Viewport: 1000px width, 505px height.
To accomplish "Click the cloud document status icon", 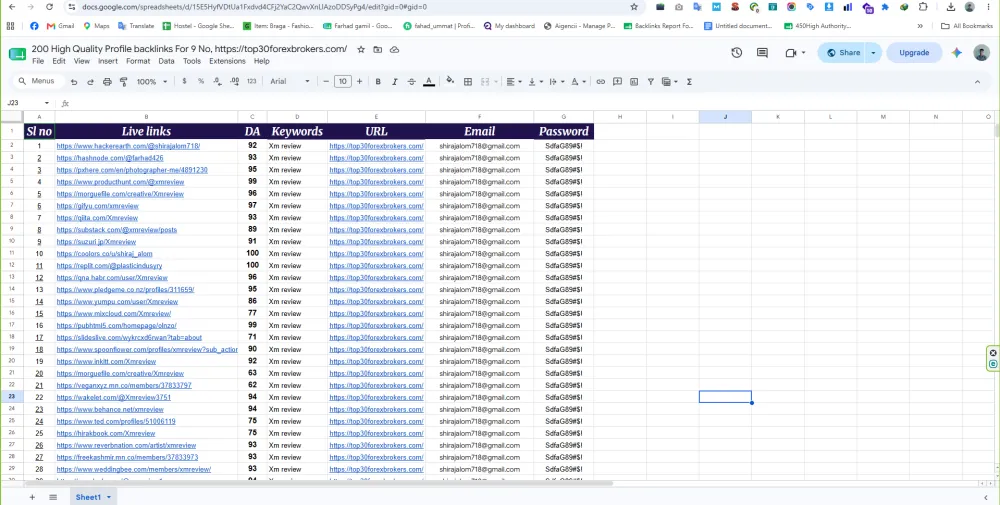I will 395,50.
